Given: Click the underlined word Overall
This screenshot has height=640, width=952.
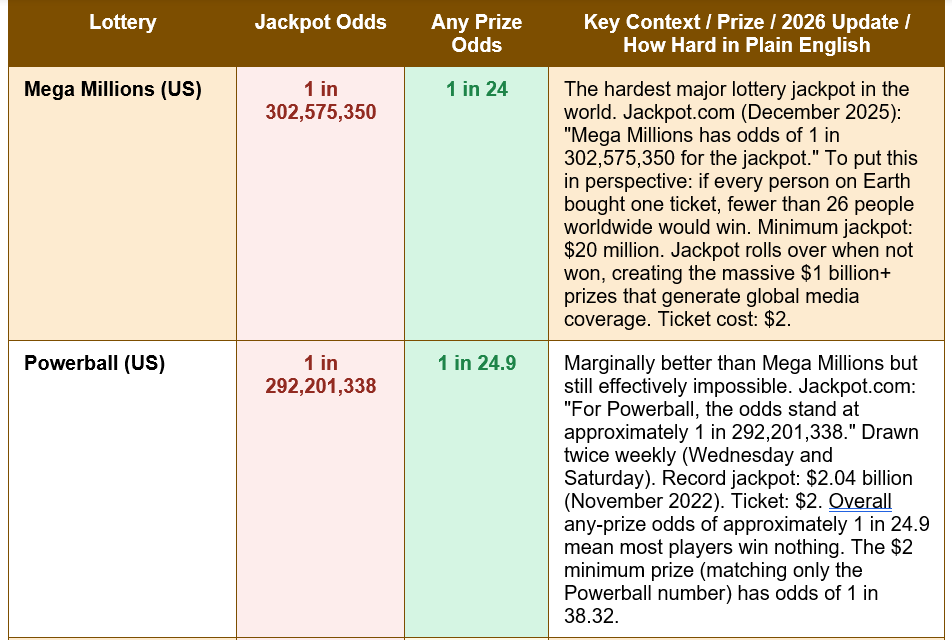Looking at the screenshot, I should coord(860,501).
